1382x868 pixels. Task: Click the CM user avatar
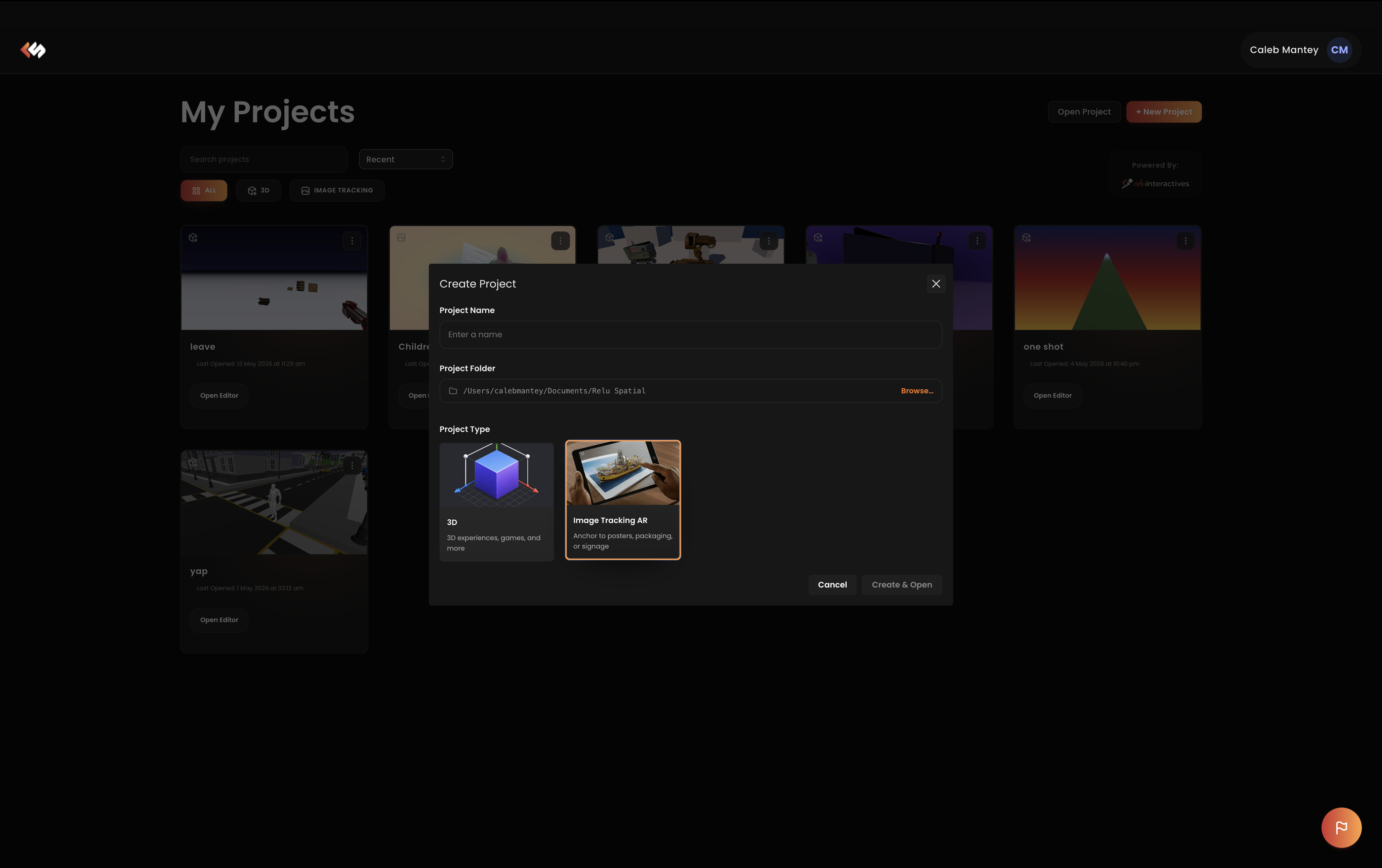1339,50
